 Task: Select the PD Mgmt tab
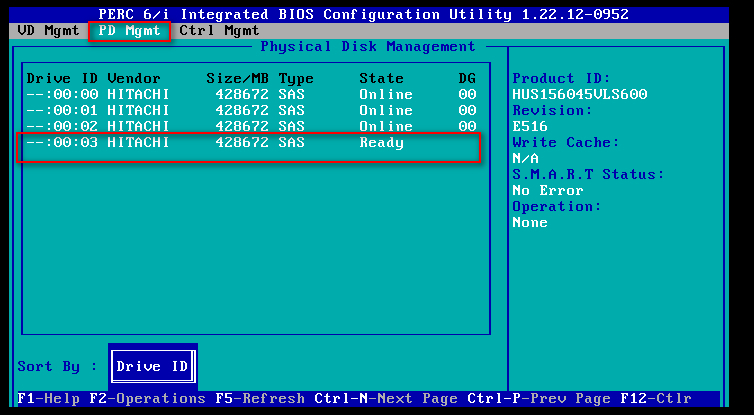129,31
